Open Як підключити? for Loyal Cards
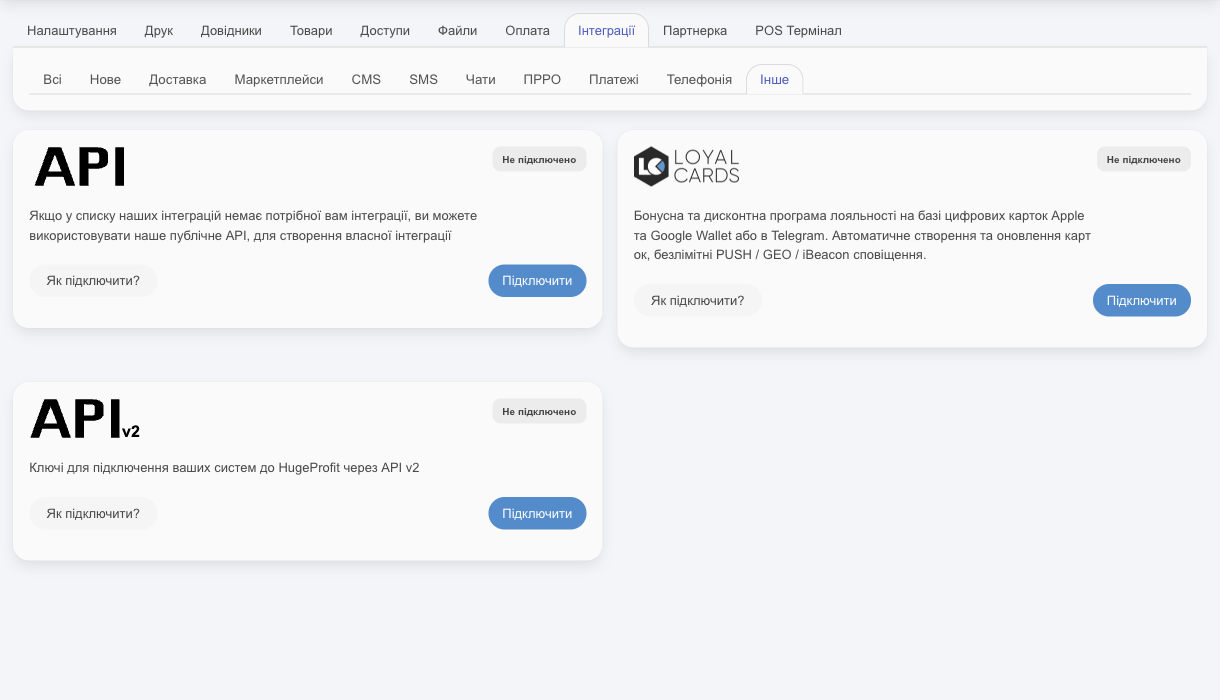 (x=697, y=301)
